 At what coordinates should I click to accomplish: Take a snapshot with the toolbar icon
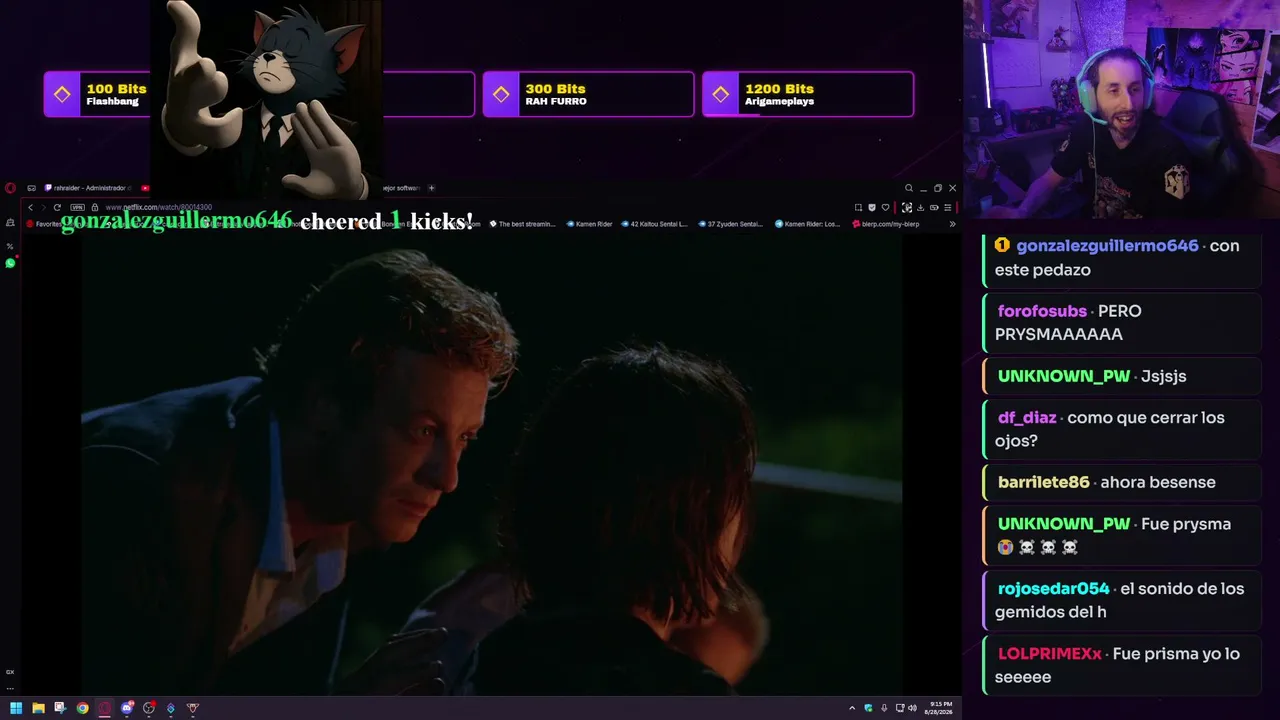click(858, 207)
